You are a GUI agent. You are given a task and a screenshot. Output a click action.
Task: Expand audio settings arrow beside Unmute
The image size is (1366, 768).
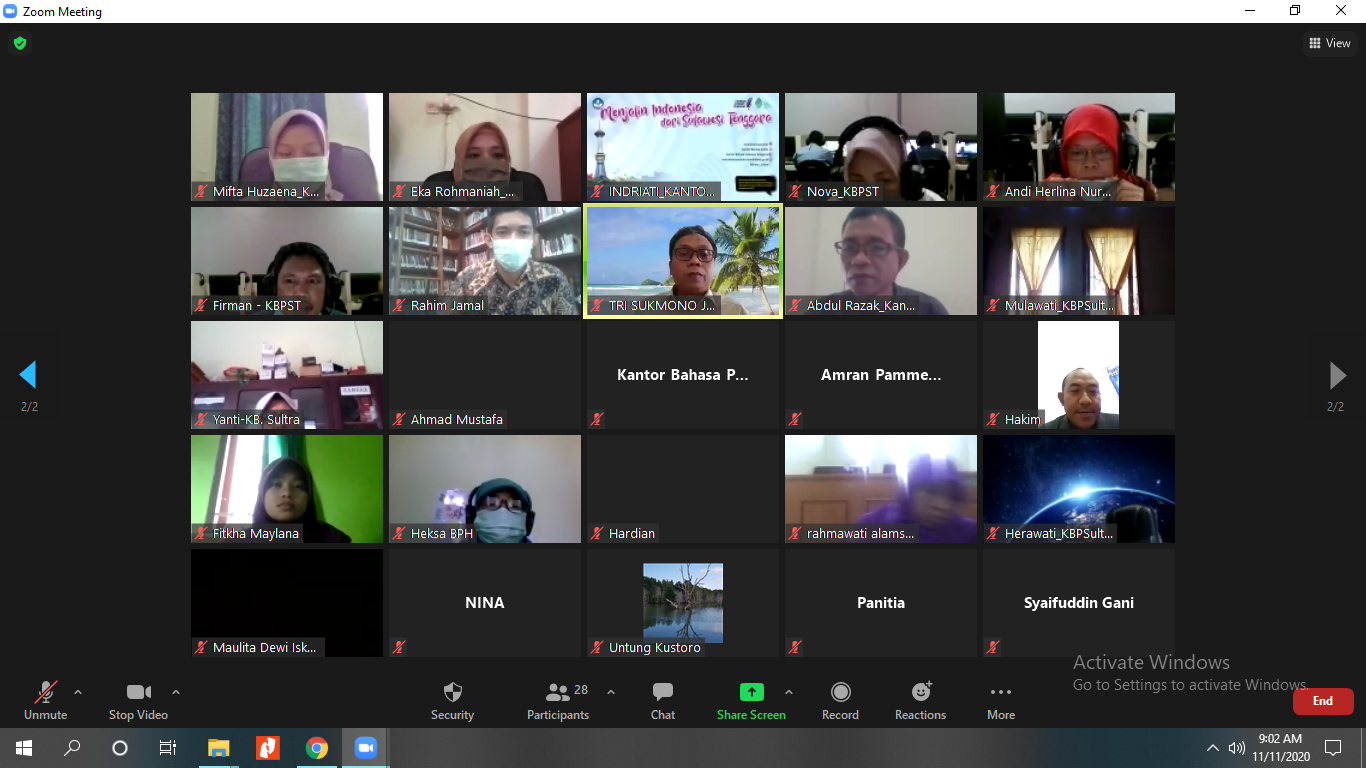click(x=78, y=692)
